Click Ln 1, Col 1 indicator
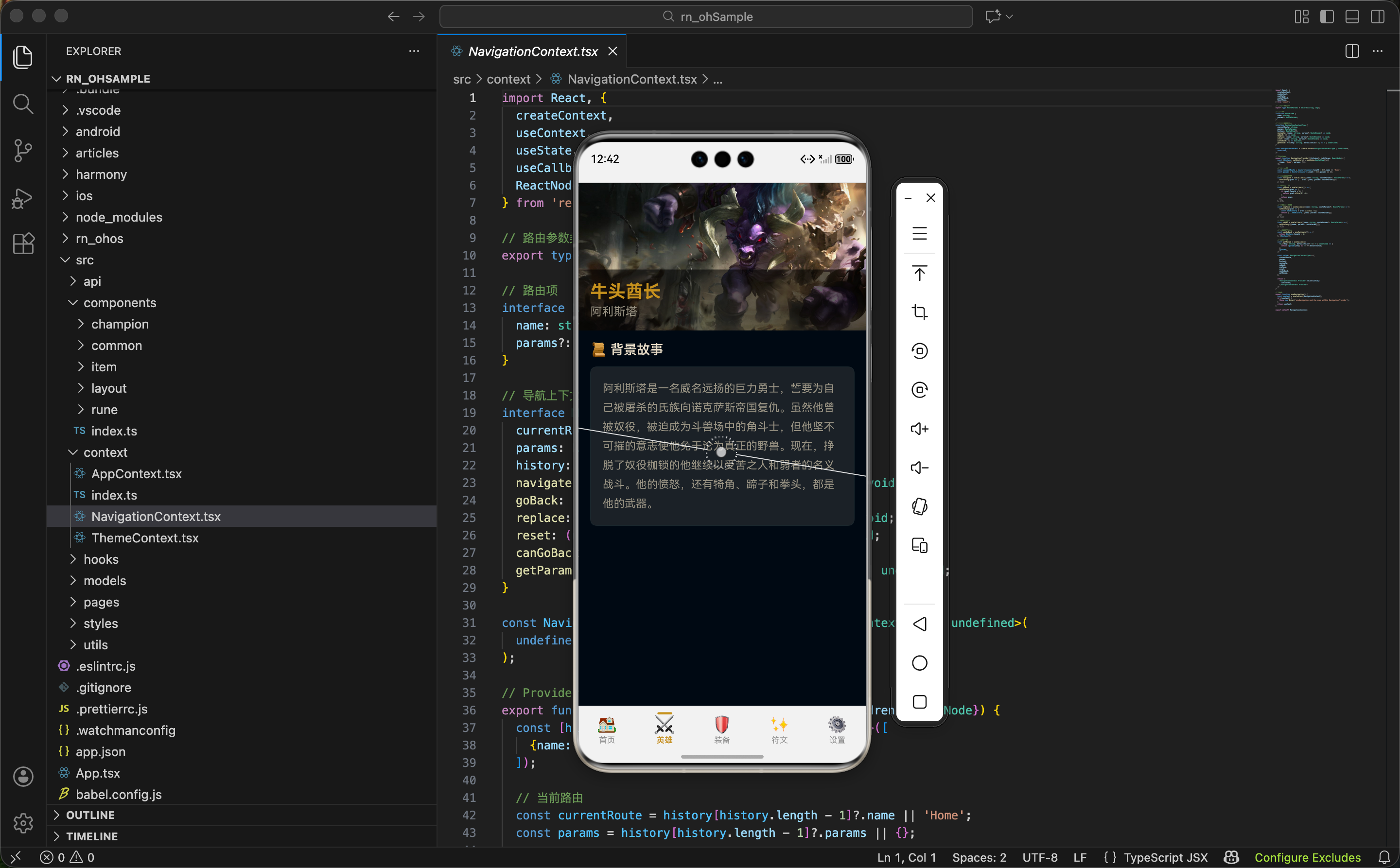The height and width of the screenshot is (868, 1400). (907, 857)
